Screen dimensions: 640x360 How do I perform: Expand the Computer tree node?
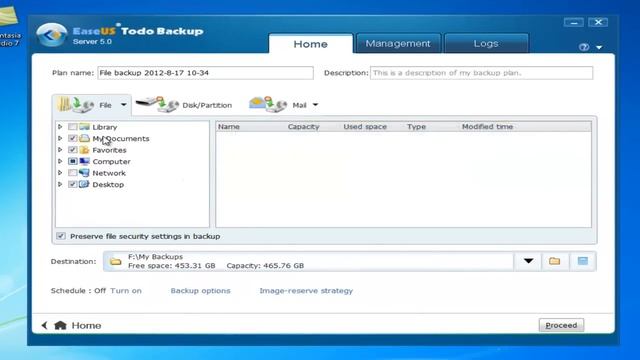pyautogui.click(x=60, y=161)
